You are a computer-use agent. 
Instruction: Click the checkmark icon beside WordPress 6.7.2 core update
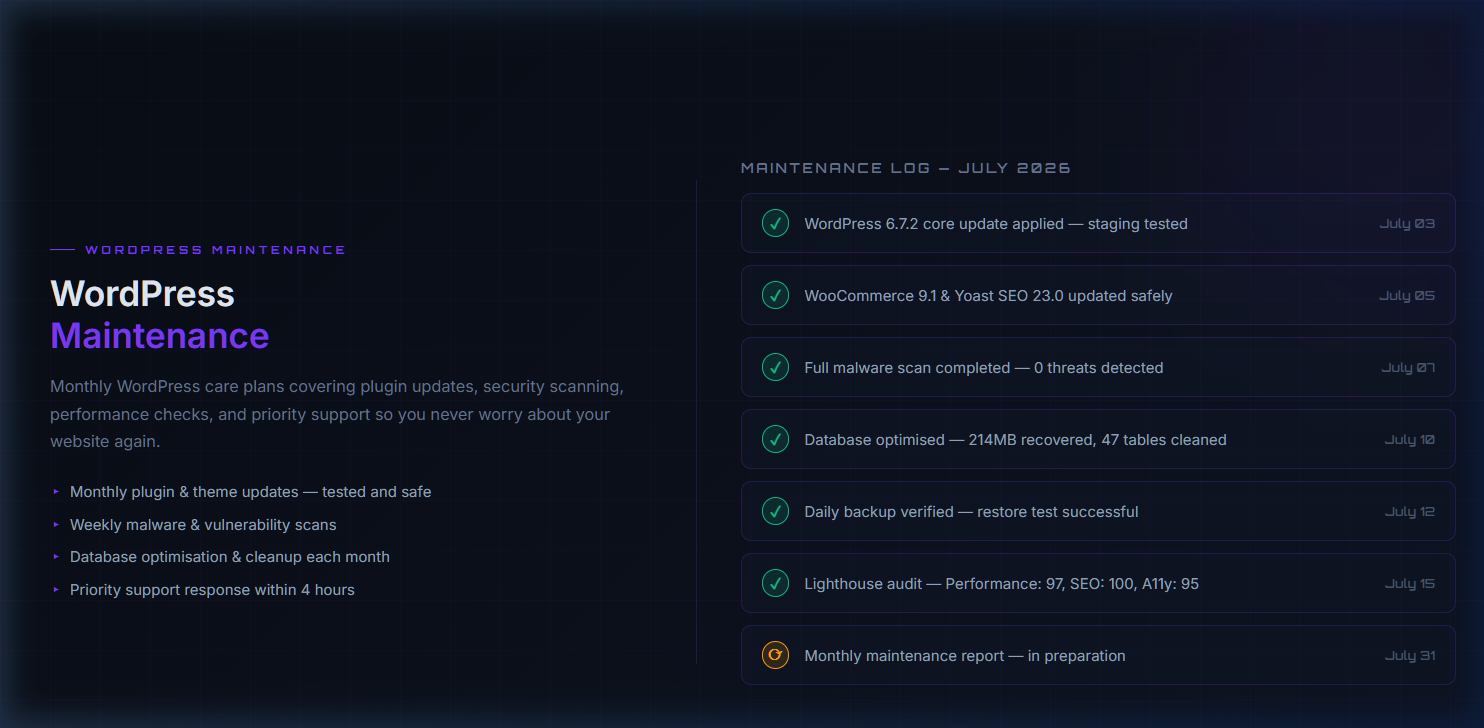click(x=775, y=223)
